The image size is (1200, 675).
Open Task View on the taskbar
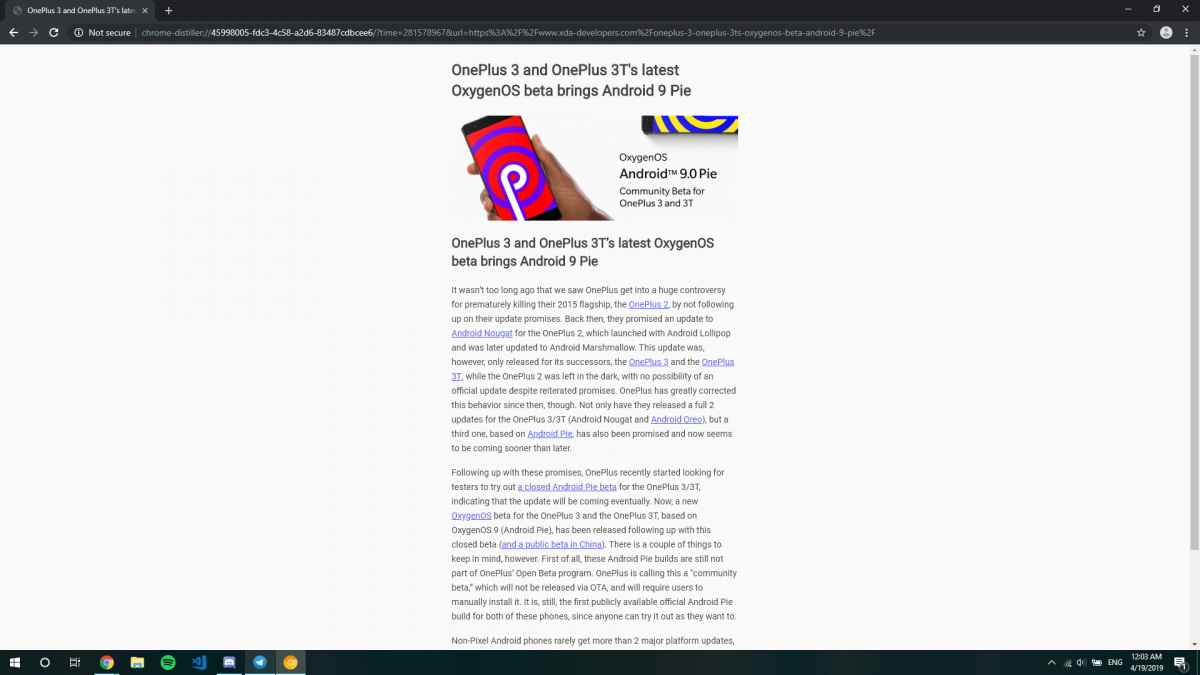[x=75, y=662]
